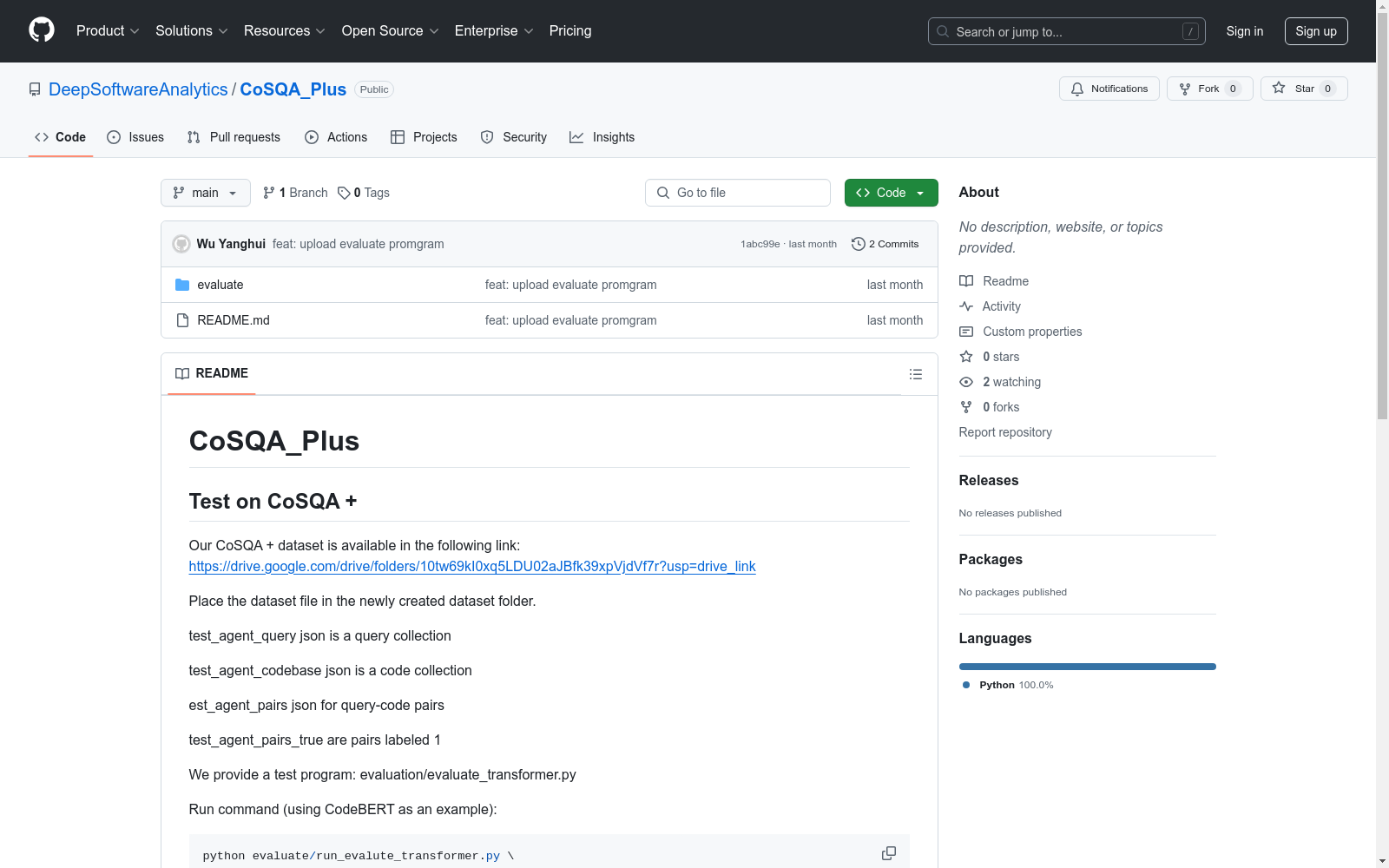Click the Security shield icon
This screenshot has height=868, width=1389.
(487, 137)
